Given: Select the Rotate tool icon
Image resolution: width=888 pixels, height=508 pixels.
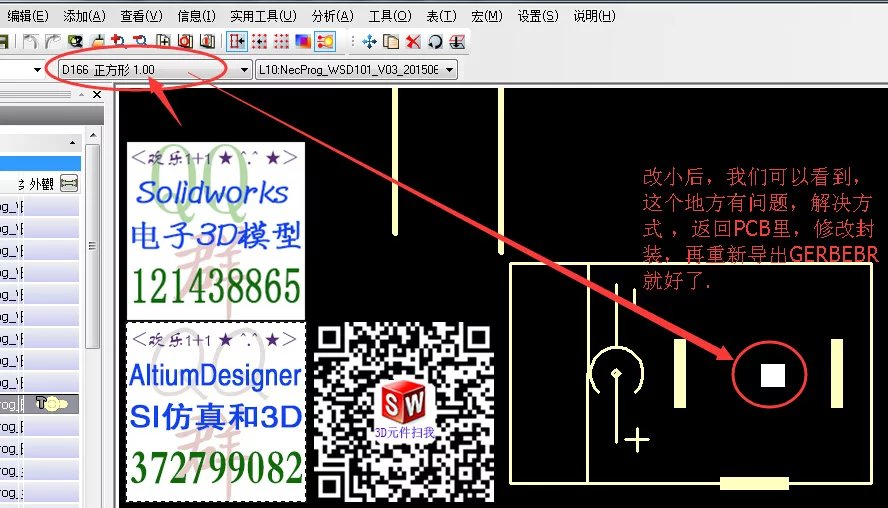Looking at the screenshot, I should pos(435,41).
